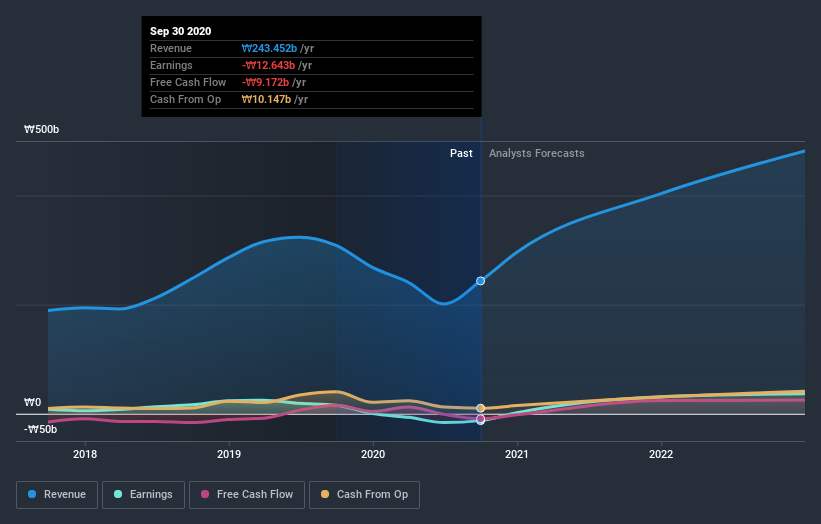Image resolution: width=821 pixels, height=524 pixels.
Task: Click the -₩12.643b earnings value
Action: click(268, 65)
